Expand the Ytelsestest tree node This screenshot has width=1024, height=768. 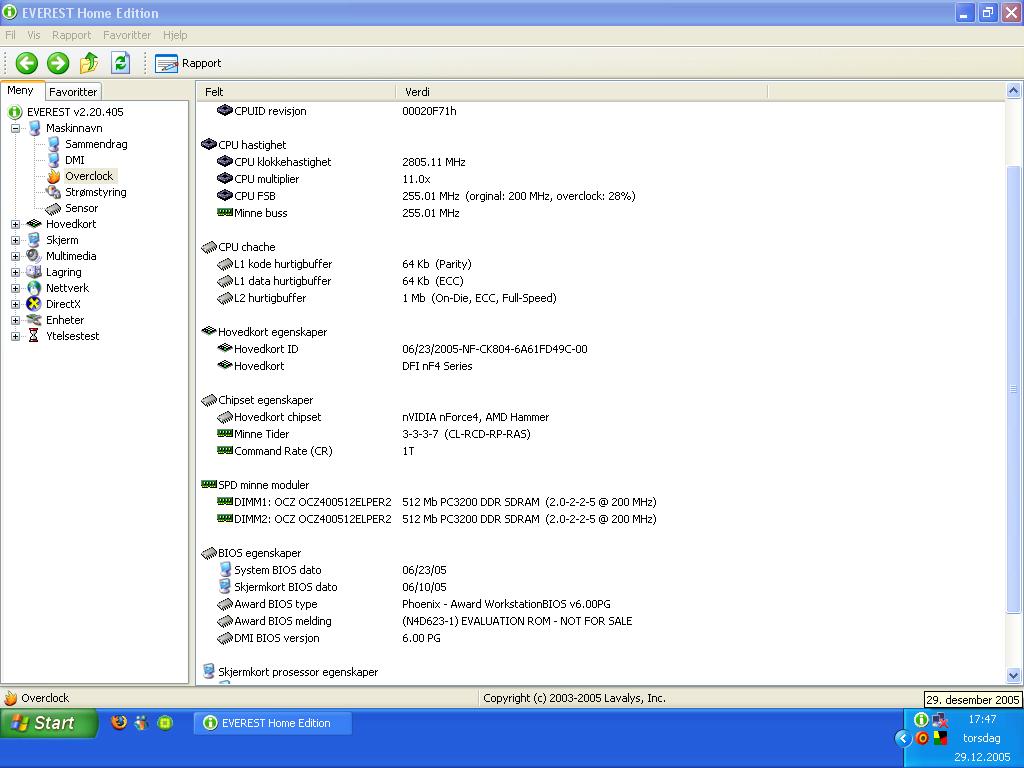click(x=15, y=336)
